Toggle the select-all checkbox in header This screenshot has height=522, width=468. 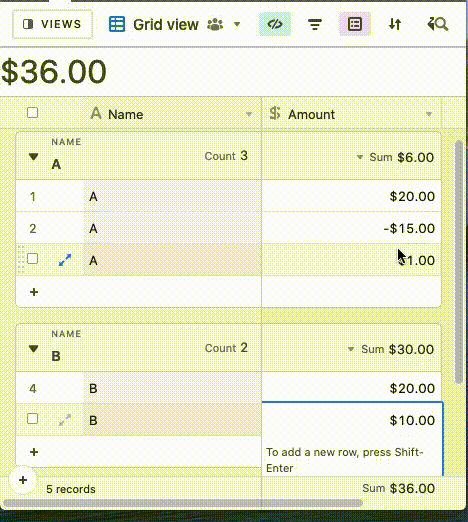coord(32,113)
